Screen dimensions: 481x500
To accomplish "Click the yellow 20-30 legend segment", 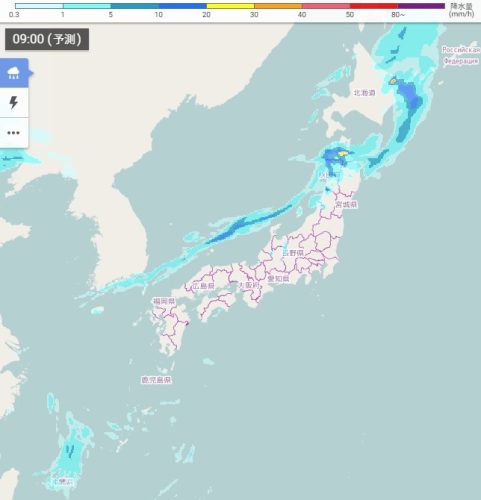I will click(x=230, y=6).
